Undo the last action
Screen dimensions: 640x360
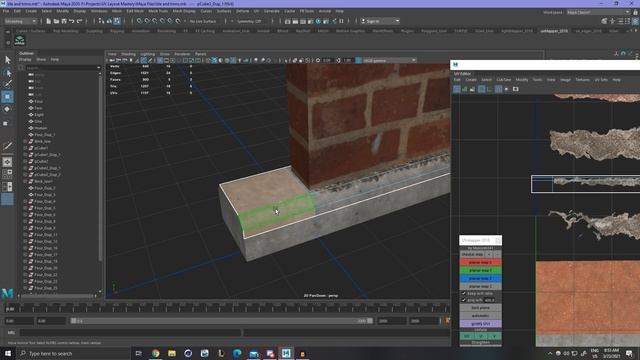(72, 21)
